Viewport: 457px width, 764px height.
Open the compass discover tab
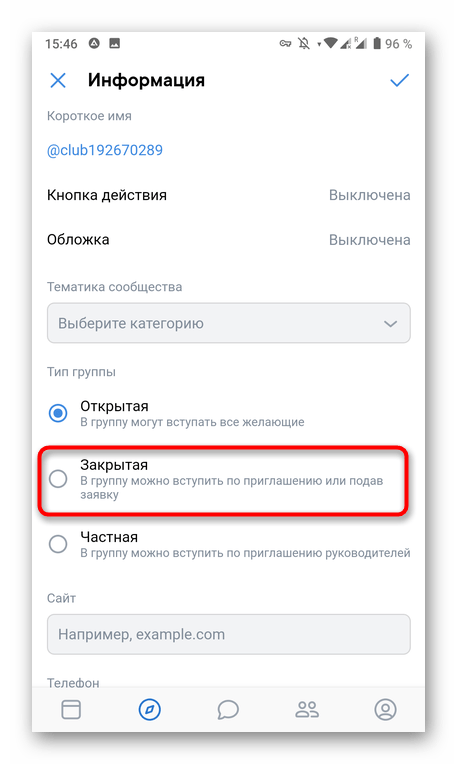(150, 709)
